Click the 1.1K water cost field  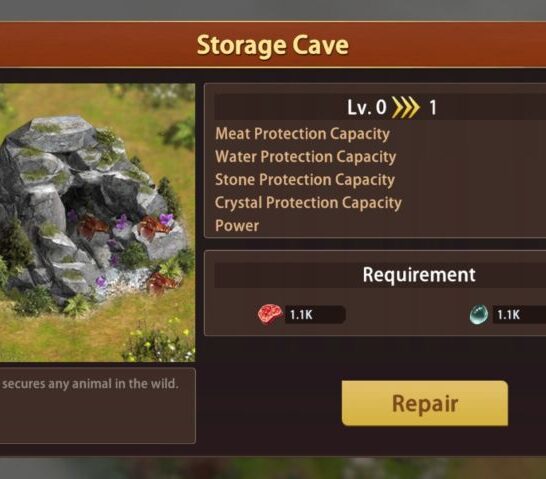[519, 315]
